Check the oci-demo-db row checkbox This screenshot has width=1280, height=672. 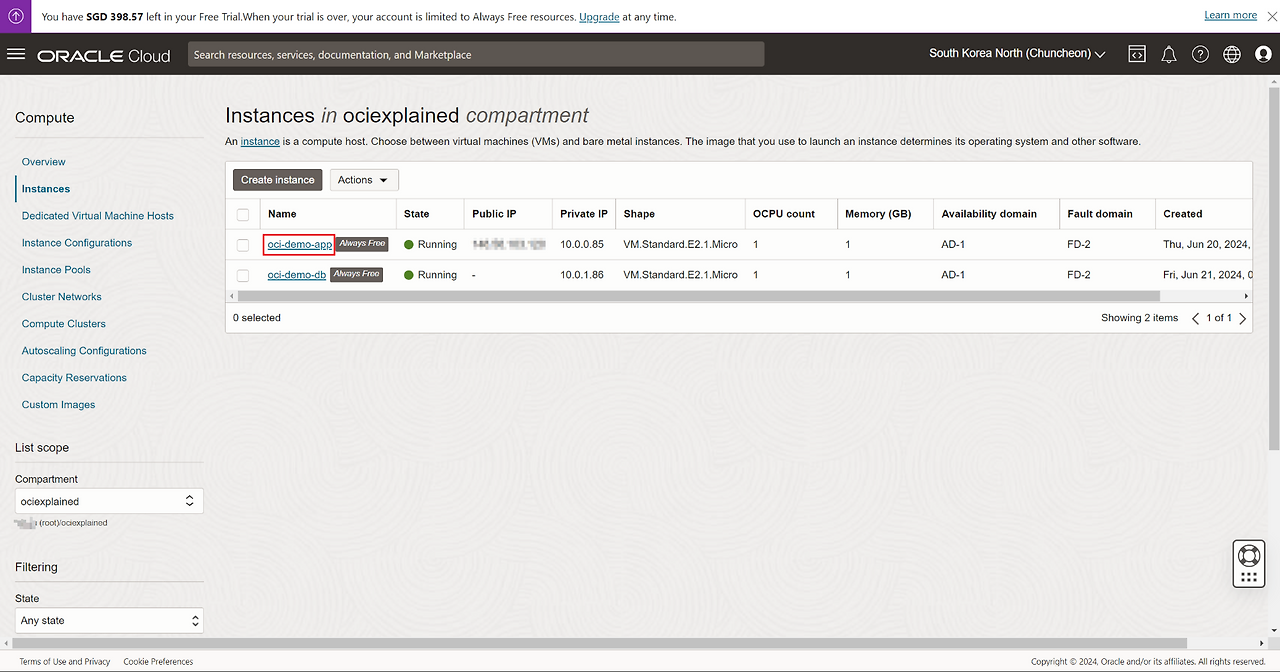point(243,275)
